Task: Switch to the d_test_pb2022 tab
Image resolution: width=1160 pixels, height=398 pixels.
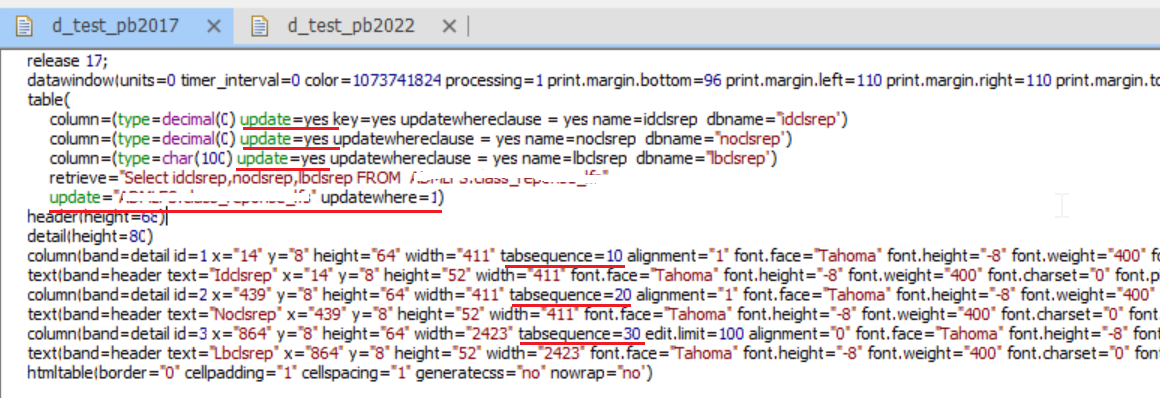Action: point(351,26)
